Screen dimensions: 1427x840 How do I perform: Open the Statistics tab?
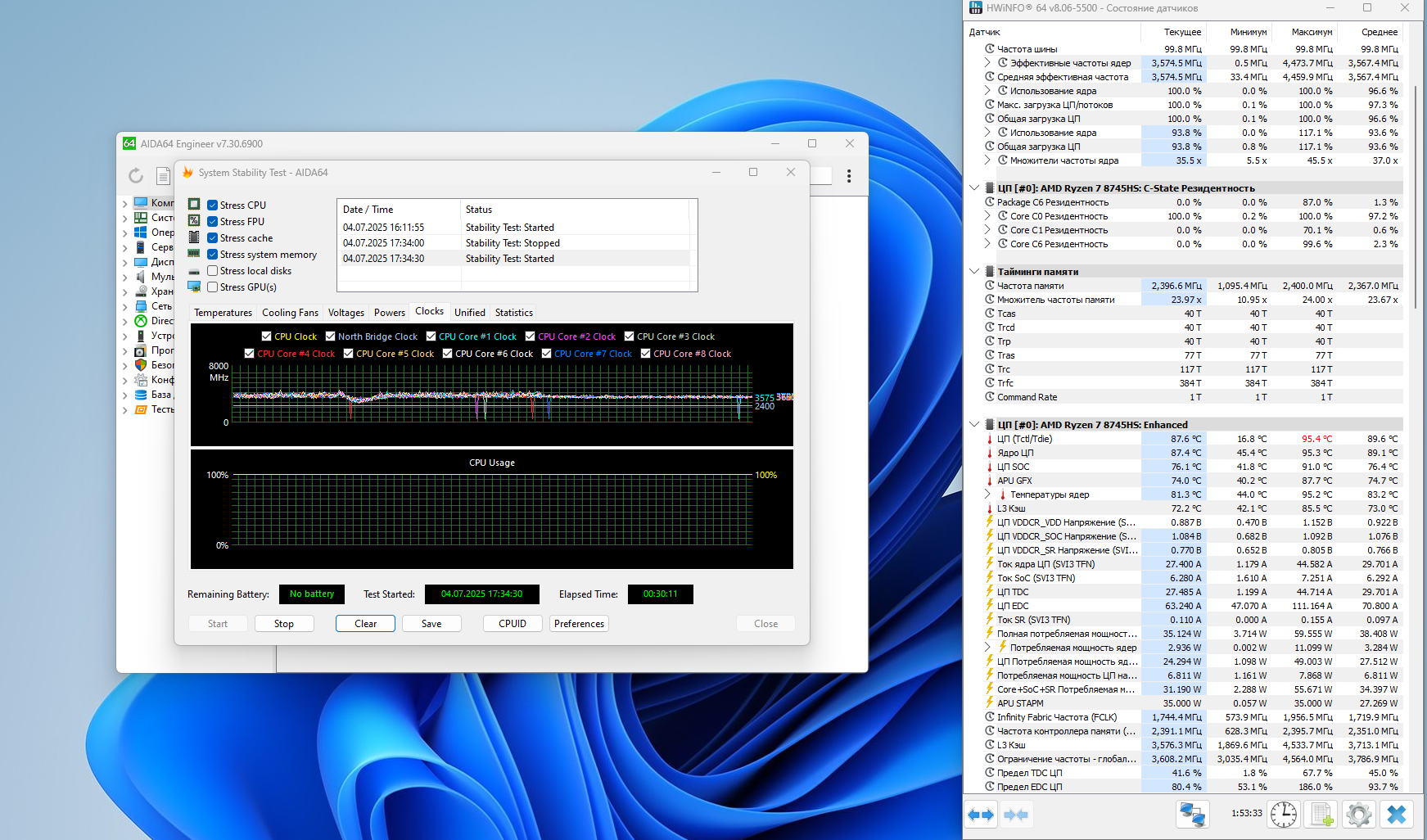coord(513,313)
